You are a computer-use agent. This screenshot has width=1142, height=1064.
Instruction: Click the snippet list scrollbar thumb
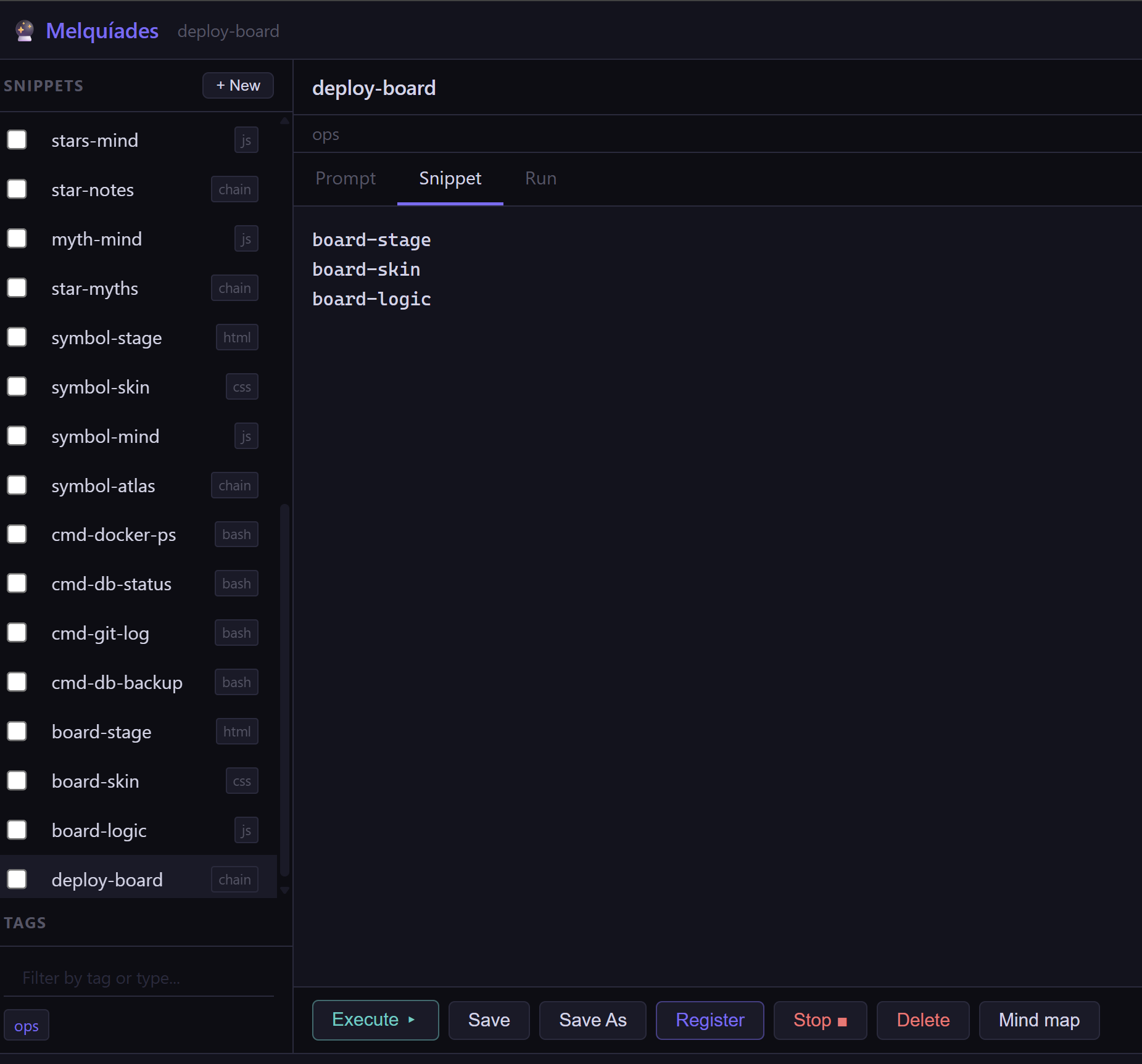click(284, 690)
